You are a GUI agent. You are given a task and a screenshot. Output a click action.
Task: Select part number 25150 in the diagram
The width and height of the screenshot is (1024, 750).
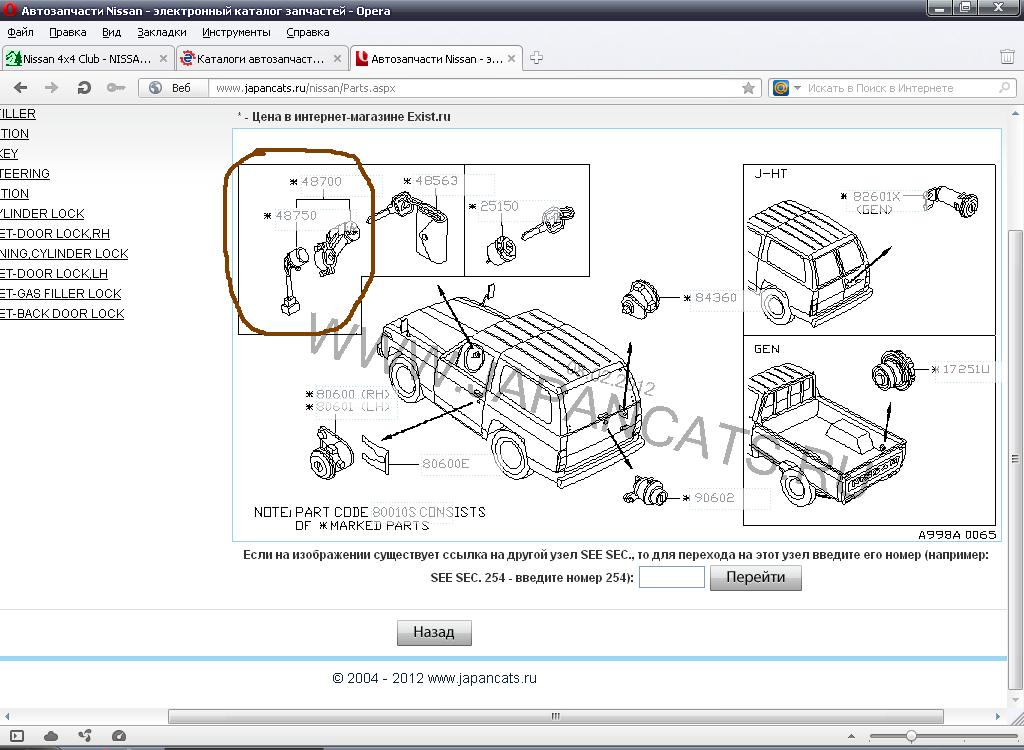(499, 206)
